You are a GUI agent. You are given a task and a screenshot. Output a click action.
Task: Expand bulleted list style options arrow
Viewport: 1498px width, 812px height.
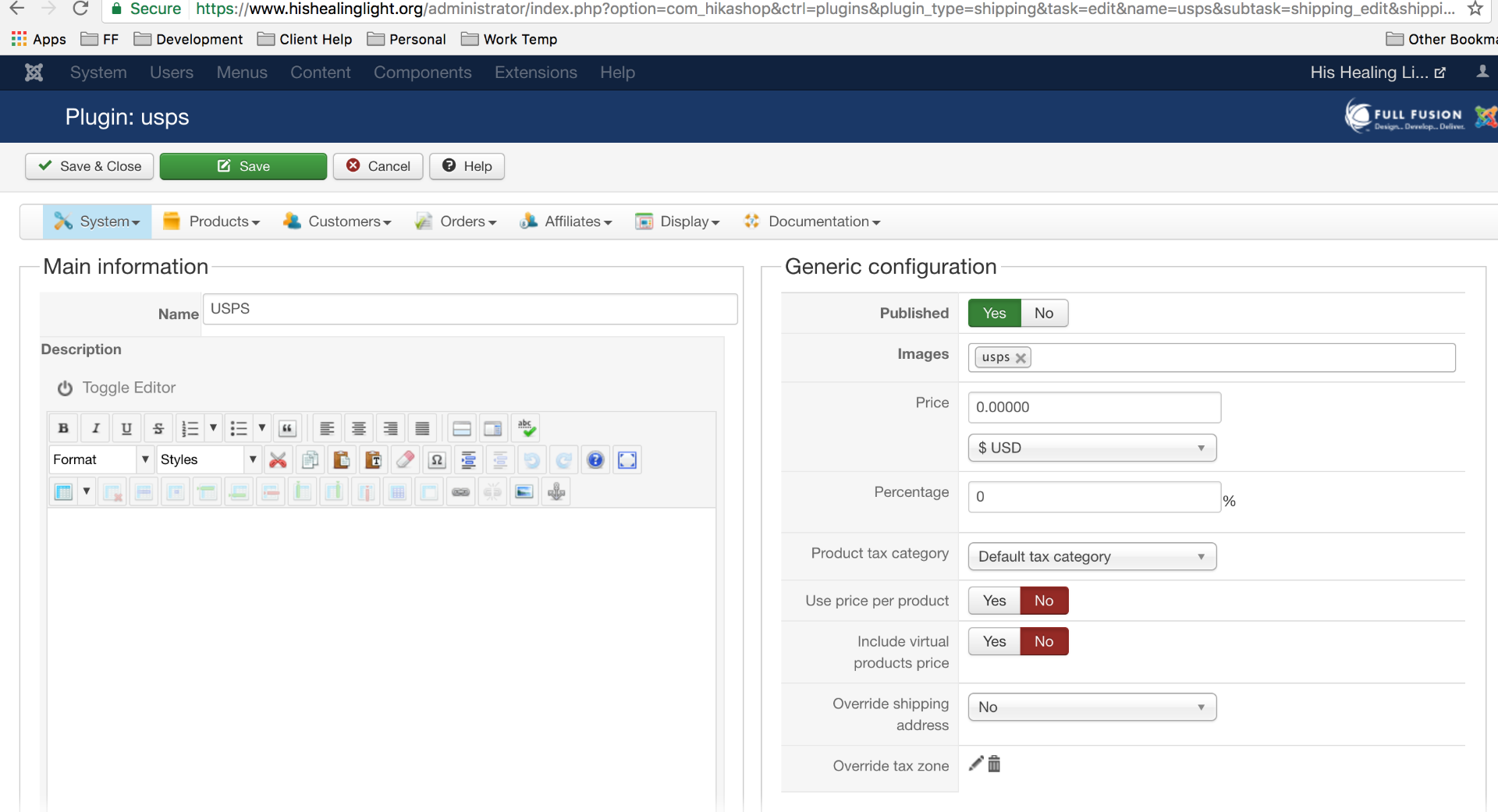(262, 428)
